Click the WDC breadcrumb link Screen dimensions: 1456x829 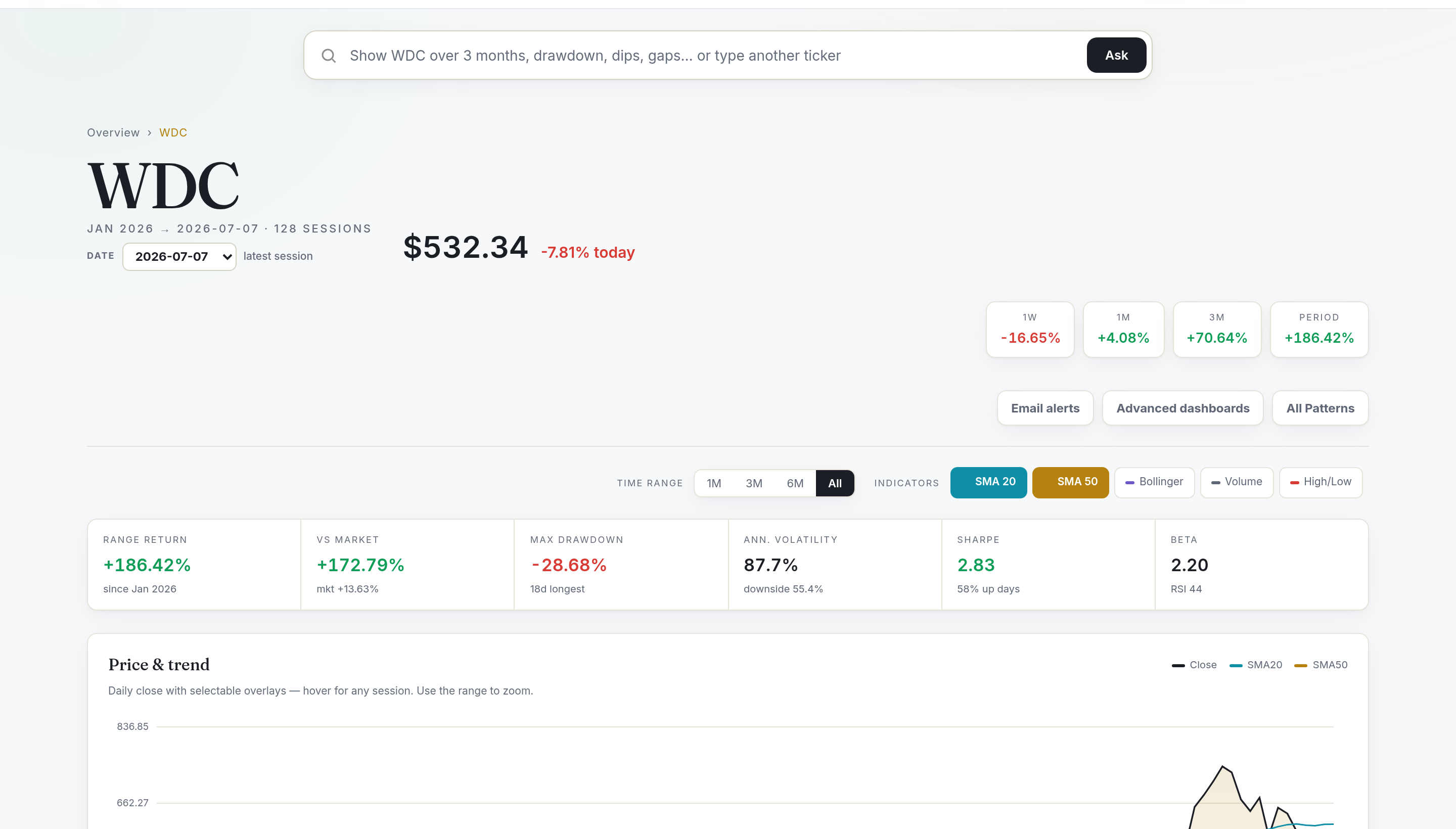(x=173, y=132)
